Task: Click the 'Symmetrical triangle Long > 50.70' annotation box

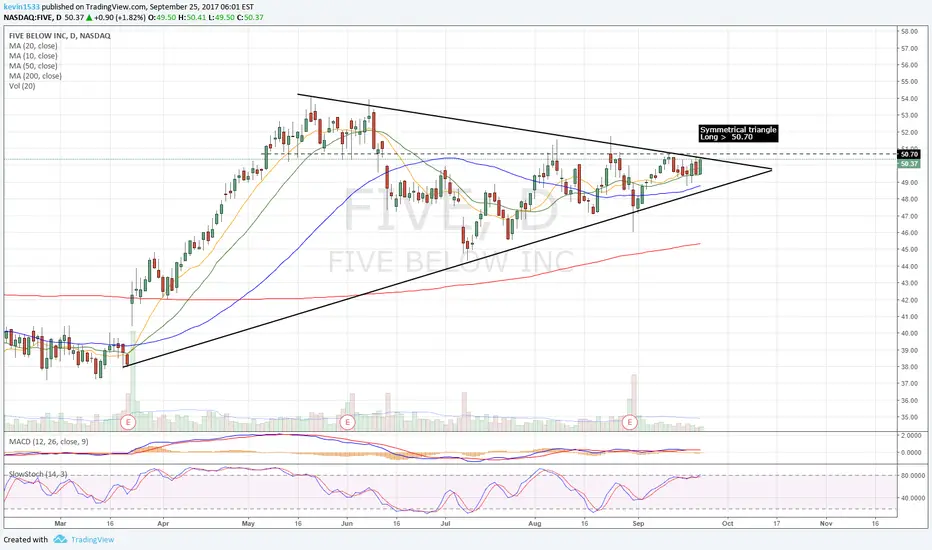Action: 738,133
